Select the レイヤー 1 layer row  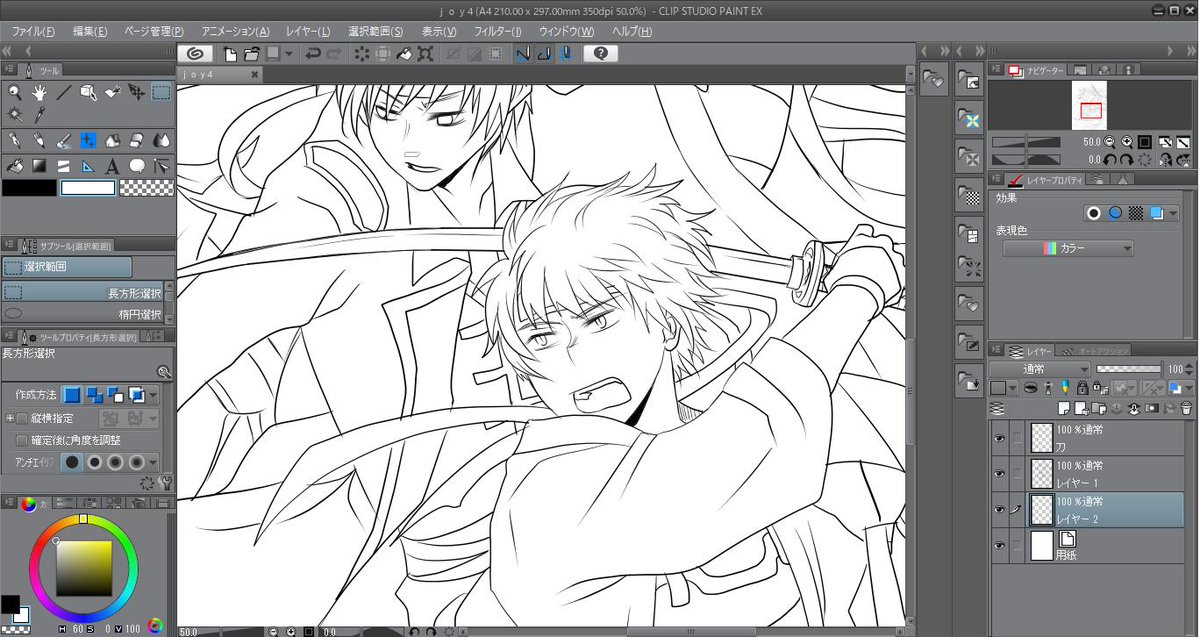coord(1106,473)
